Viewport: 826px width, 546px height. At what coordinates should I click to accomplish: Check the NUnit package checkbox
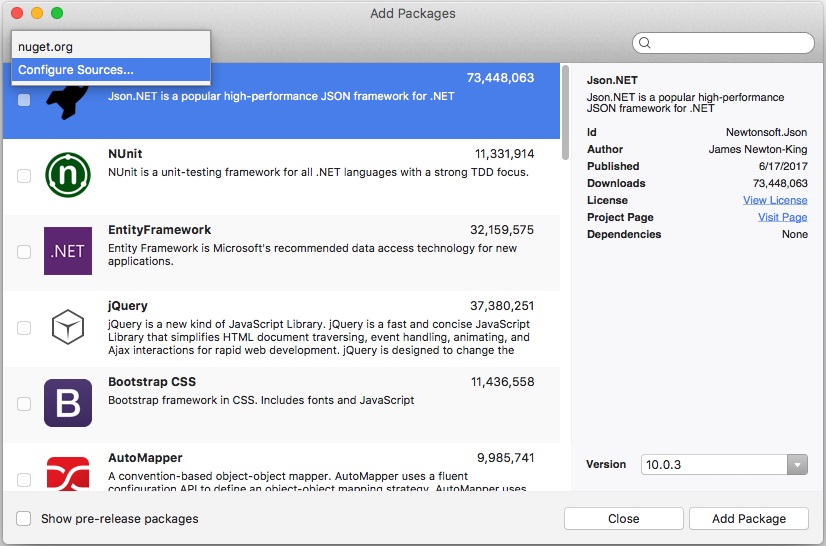24,176
